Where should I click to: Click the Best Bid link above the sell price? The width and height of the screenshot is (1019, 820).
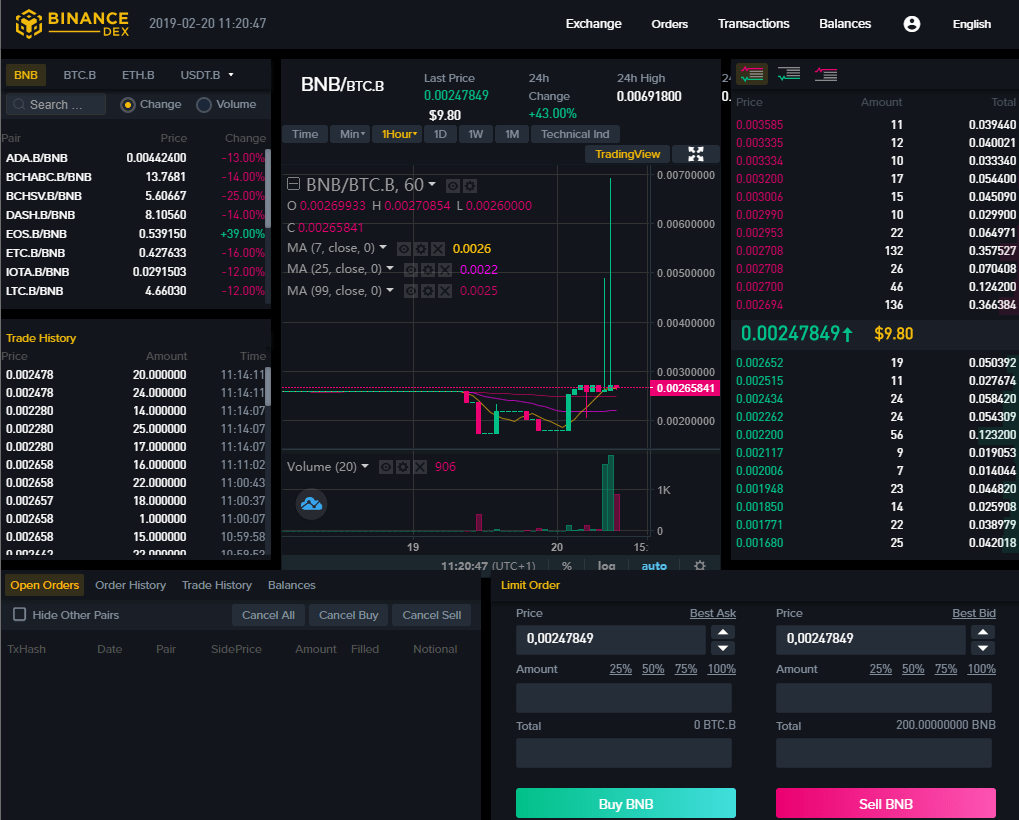coord(973,612)
